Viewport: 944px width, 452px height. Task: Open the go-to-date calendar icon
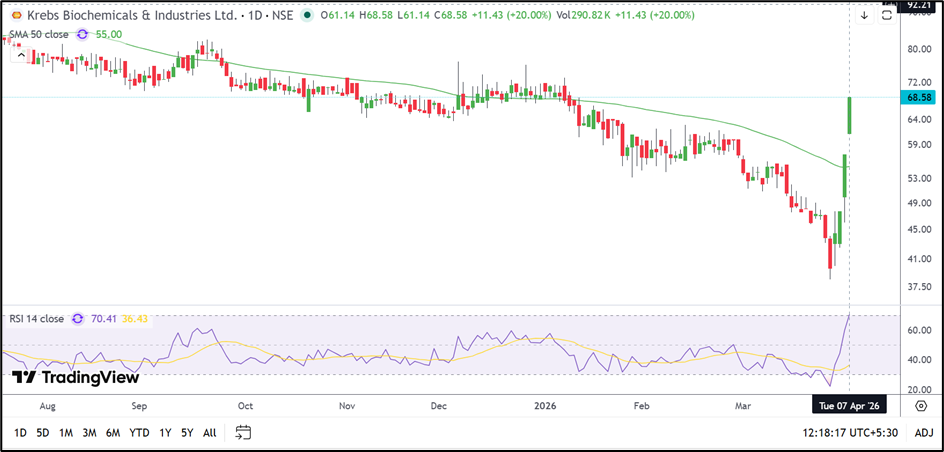[243, 432]
